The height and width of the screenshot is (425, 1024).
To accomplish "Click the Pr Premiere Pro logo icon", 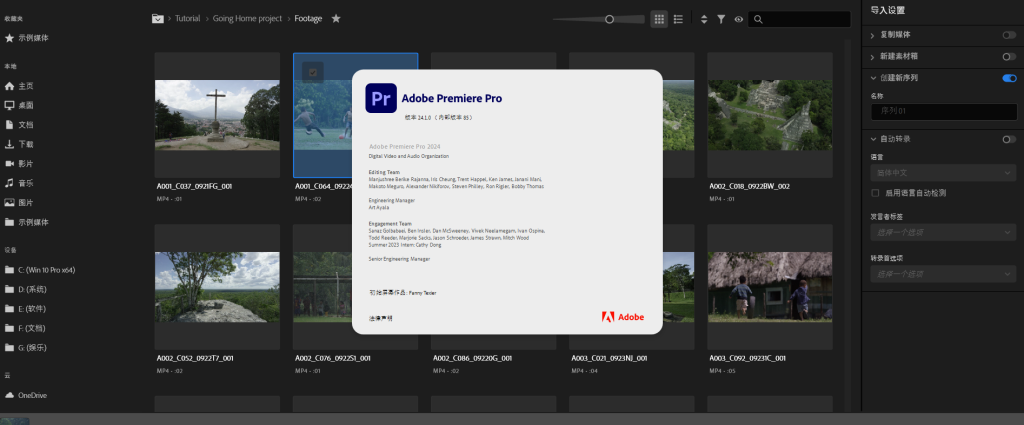I will click(x=381, y=98).
